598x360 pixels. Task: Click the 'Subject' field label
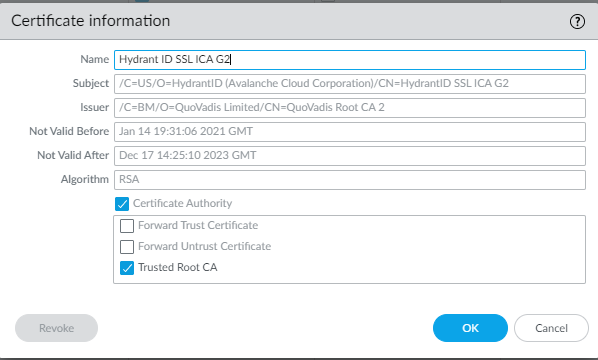point(91,84)
